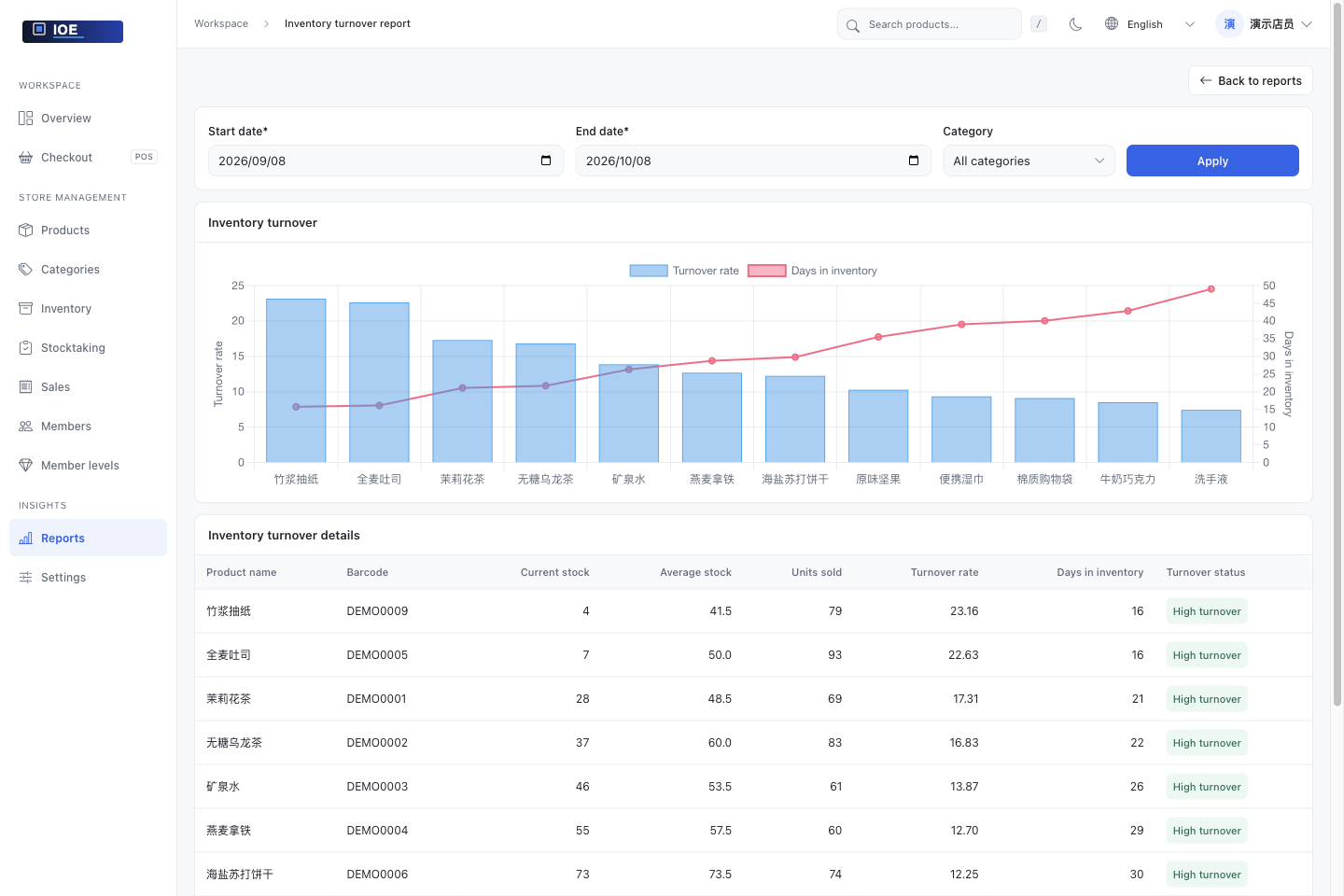1344x896 pixels.
Task: Click the 海盐苏打饼干 product name cell
Action: [240, 875]
